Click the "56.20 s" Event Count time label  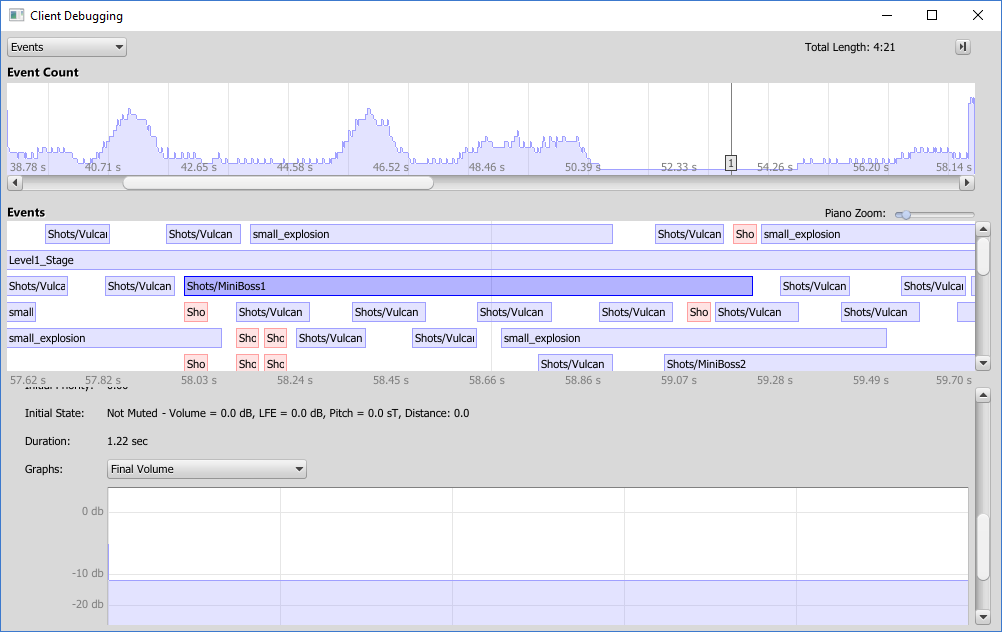[871, 167]
